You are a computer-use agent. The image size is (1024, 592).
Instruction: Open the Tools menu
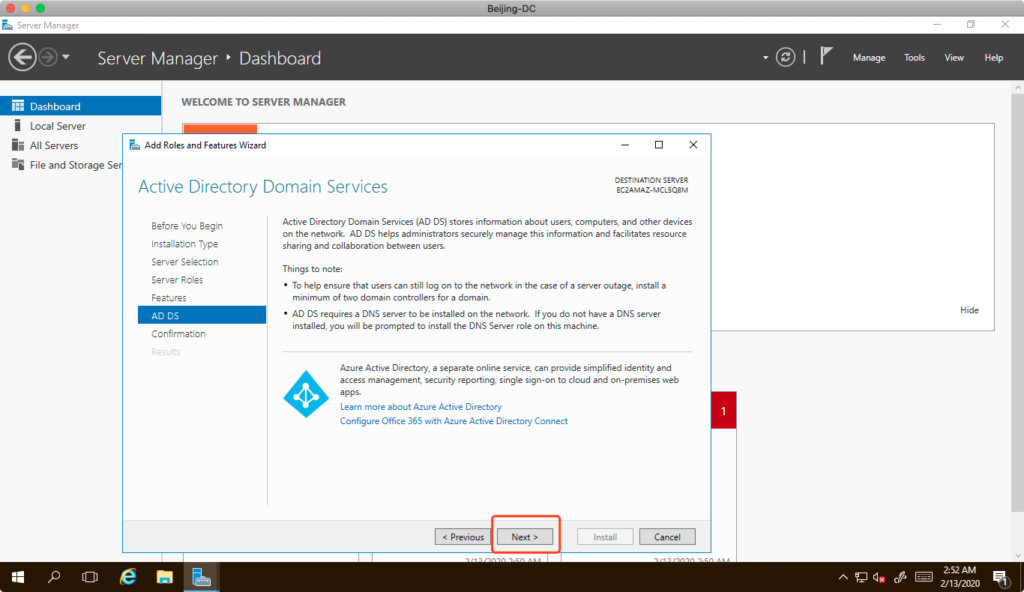tap(914, 58)
